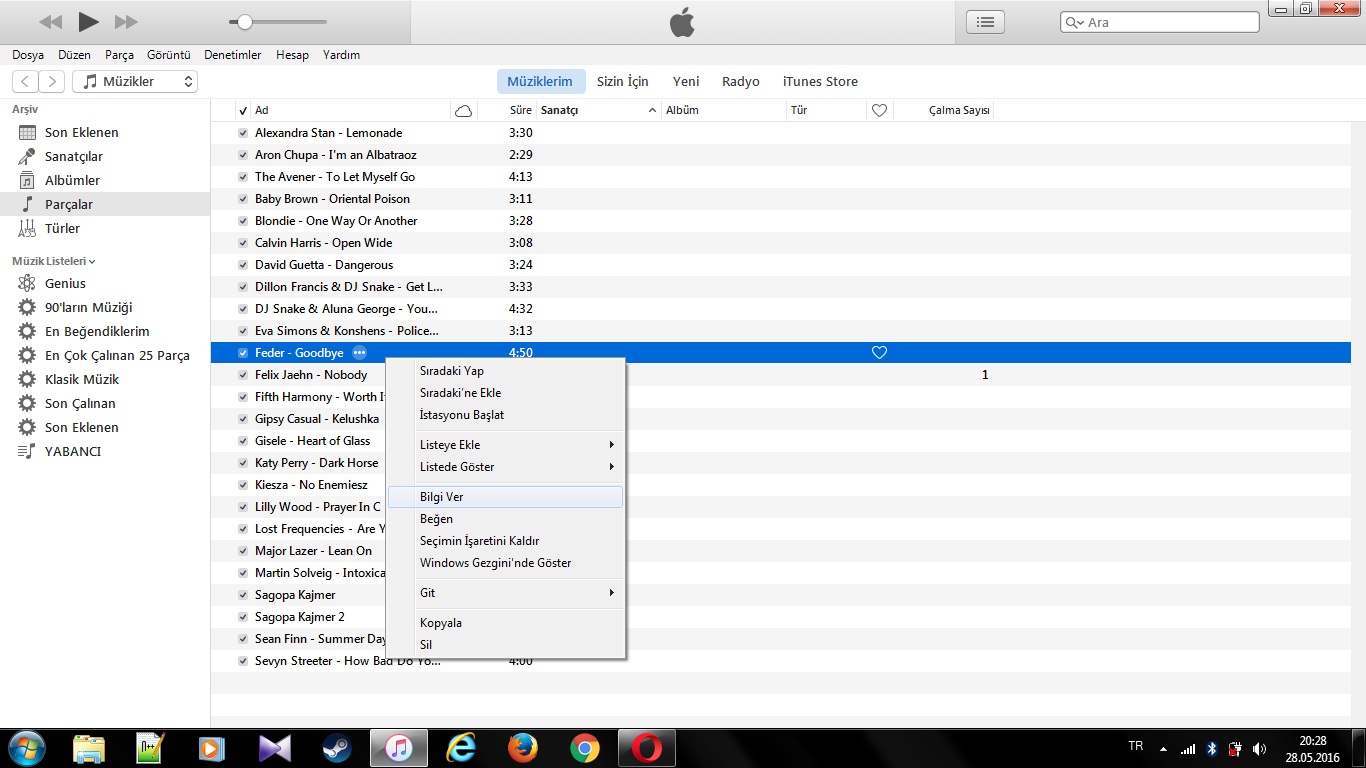Viewport: 1366px width, 768px height.
Task: Switch to Sizin İçin tab
Action: pos(623,82)
